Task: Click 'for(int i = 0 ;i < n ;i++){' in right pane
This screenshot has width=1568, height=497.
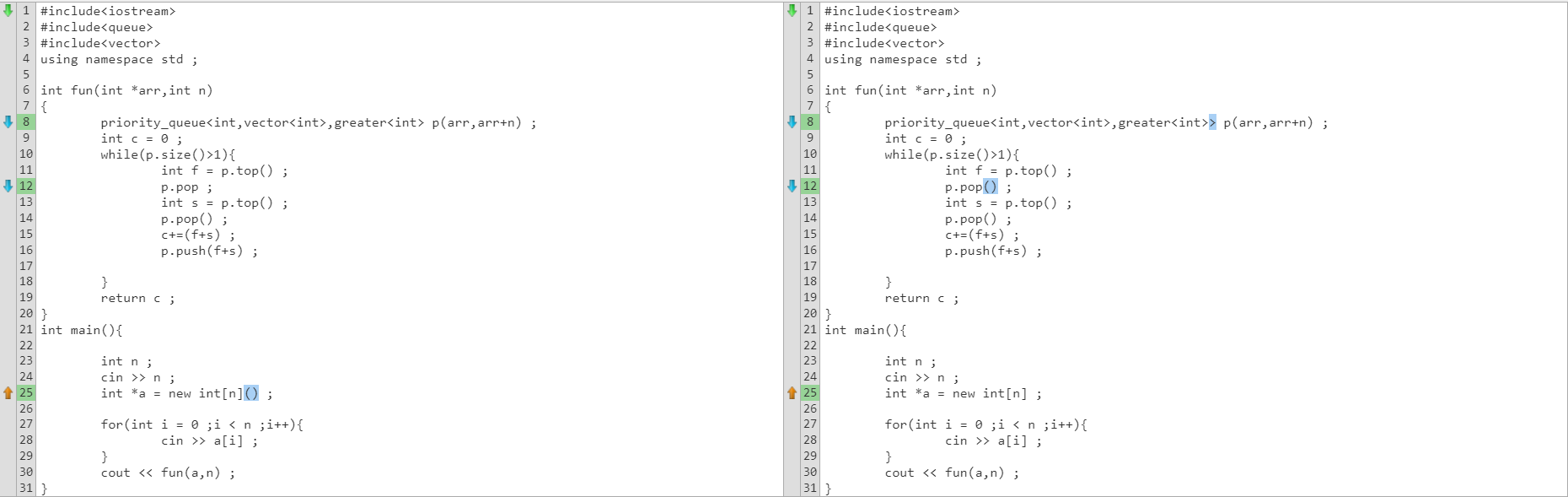Action: [986, 425]
